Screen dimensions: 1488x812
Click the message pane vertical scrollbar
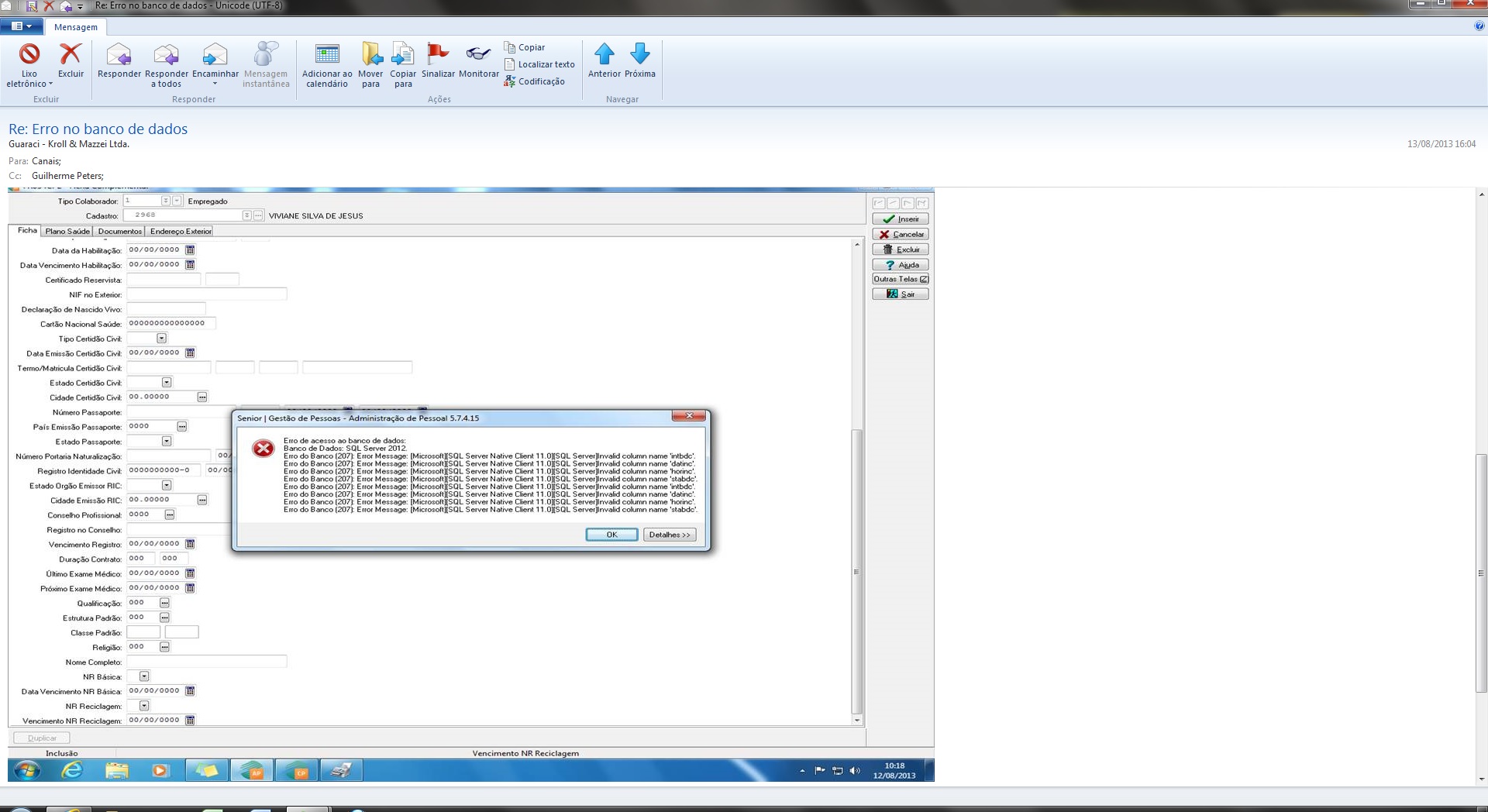tap(1481, 573)
